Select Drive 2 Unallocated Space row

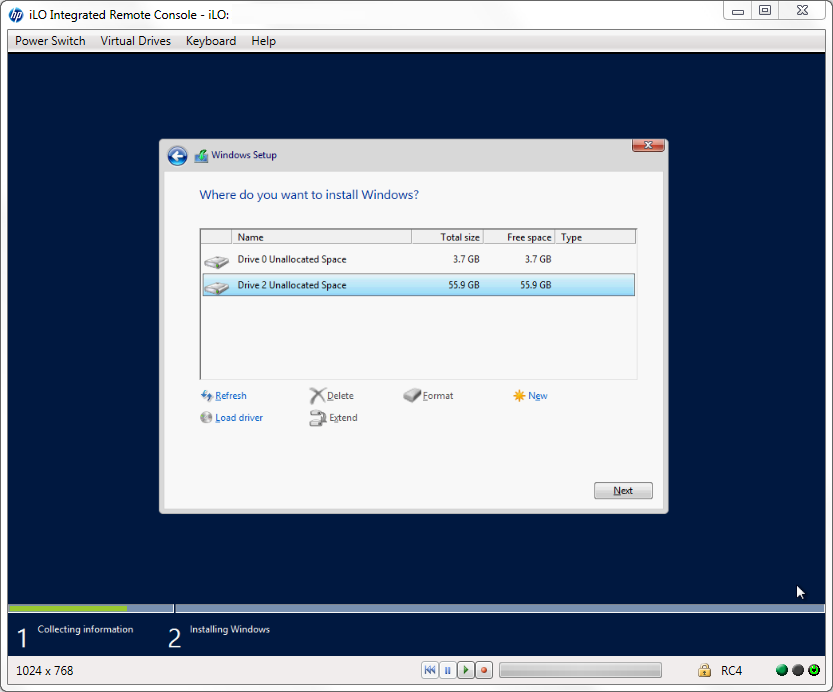(x=418, y=285)
